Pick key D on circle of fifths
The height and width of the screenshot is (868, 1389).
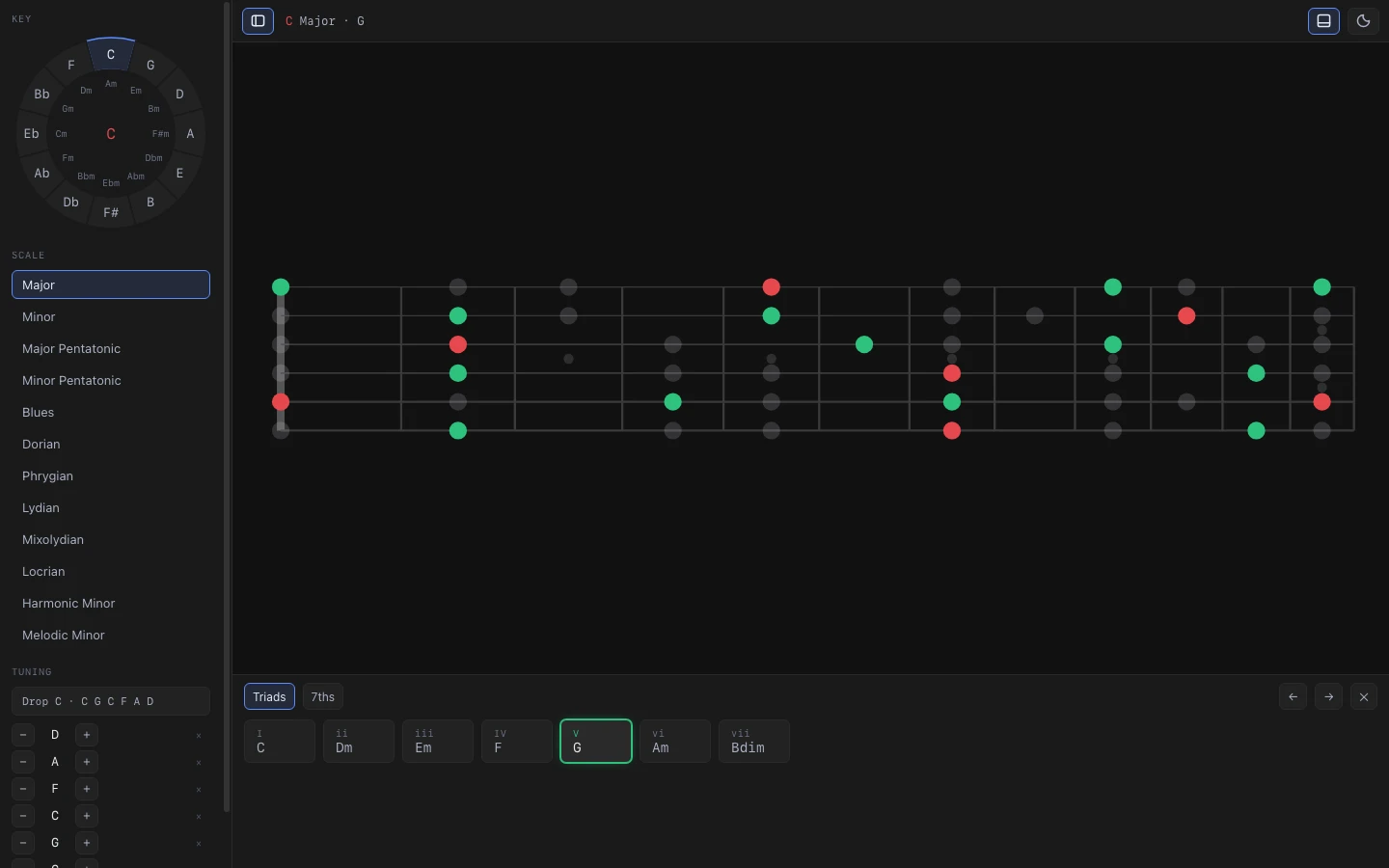pos(179,94)
